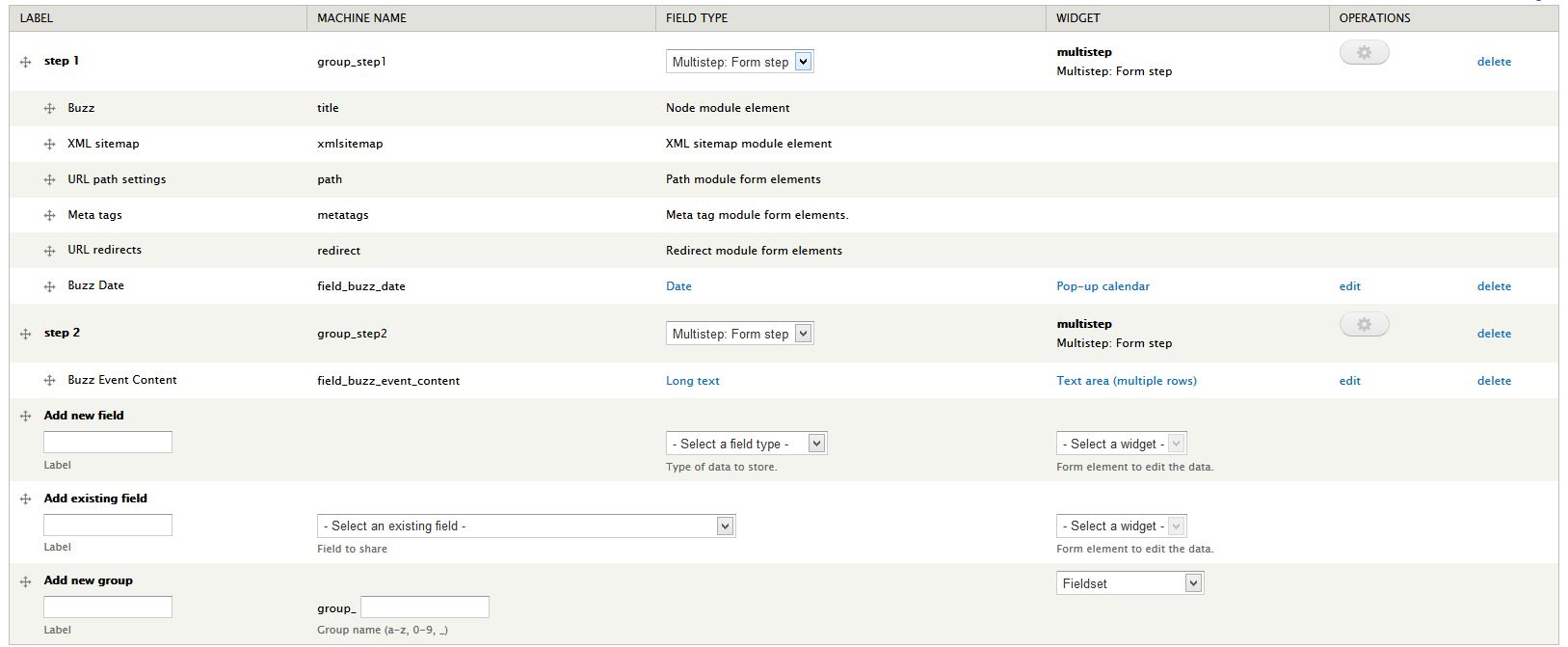Click the drag handle of step 2 row
The image size is (1568, 647).
click(x=26, y=334)
